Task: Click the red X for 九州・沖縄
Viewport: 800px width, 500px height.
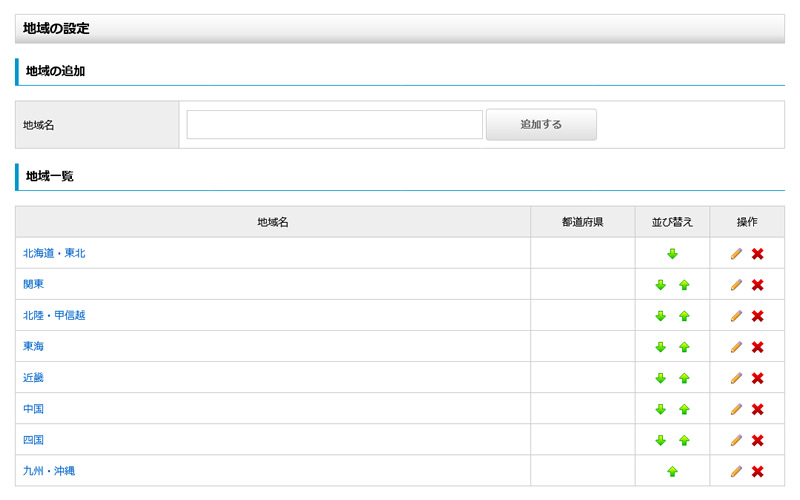Action: point(757,471)
